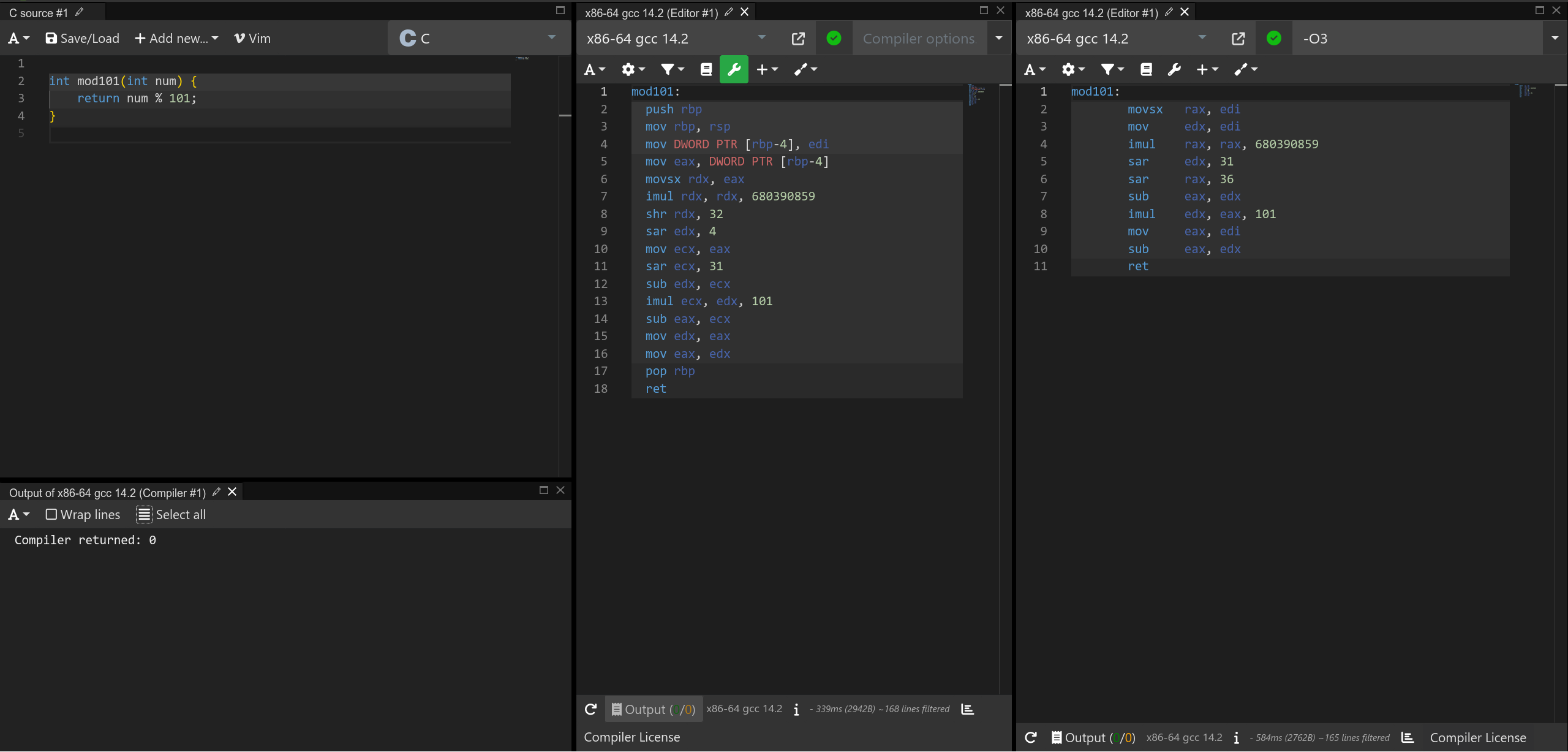Open add tool menu in middle compiler pane

pos(805,69)
